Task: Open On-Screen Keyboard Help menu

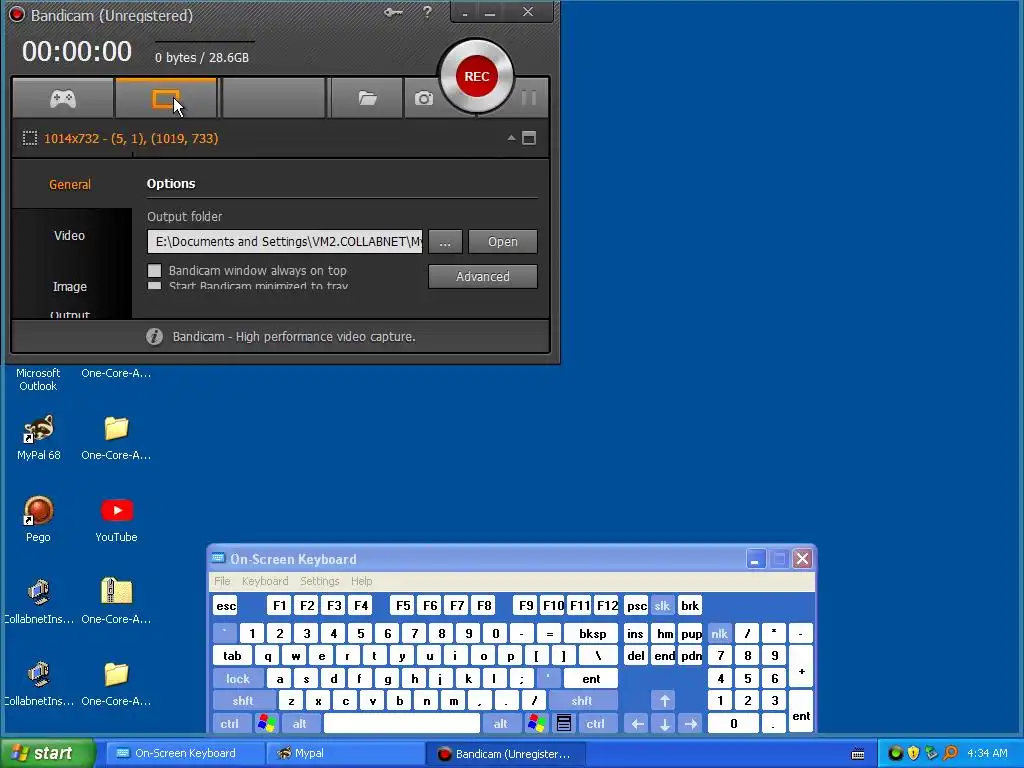Action: coord(361,581)
